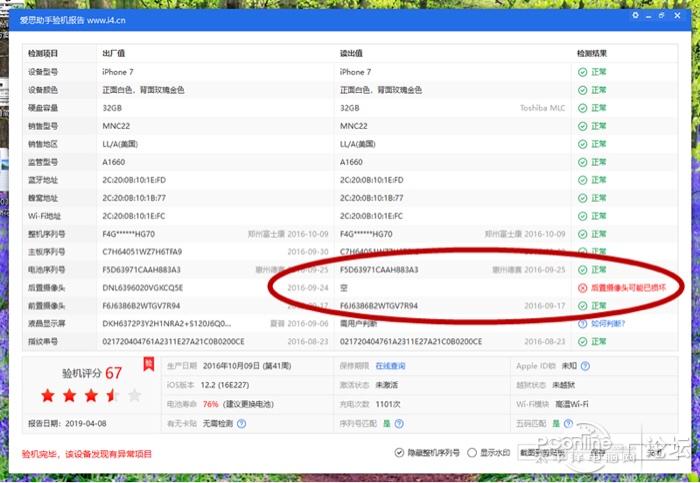Click the green check icon in the 监管型号 row
The height and width of the screenshot is (483, 700).
point(582,162)
